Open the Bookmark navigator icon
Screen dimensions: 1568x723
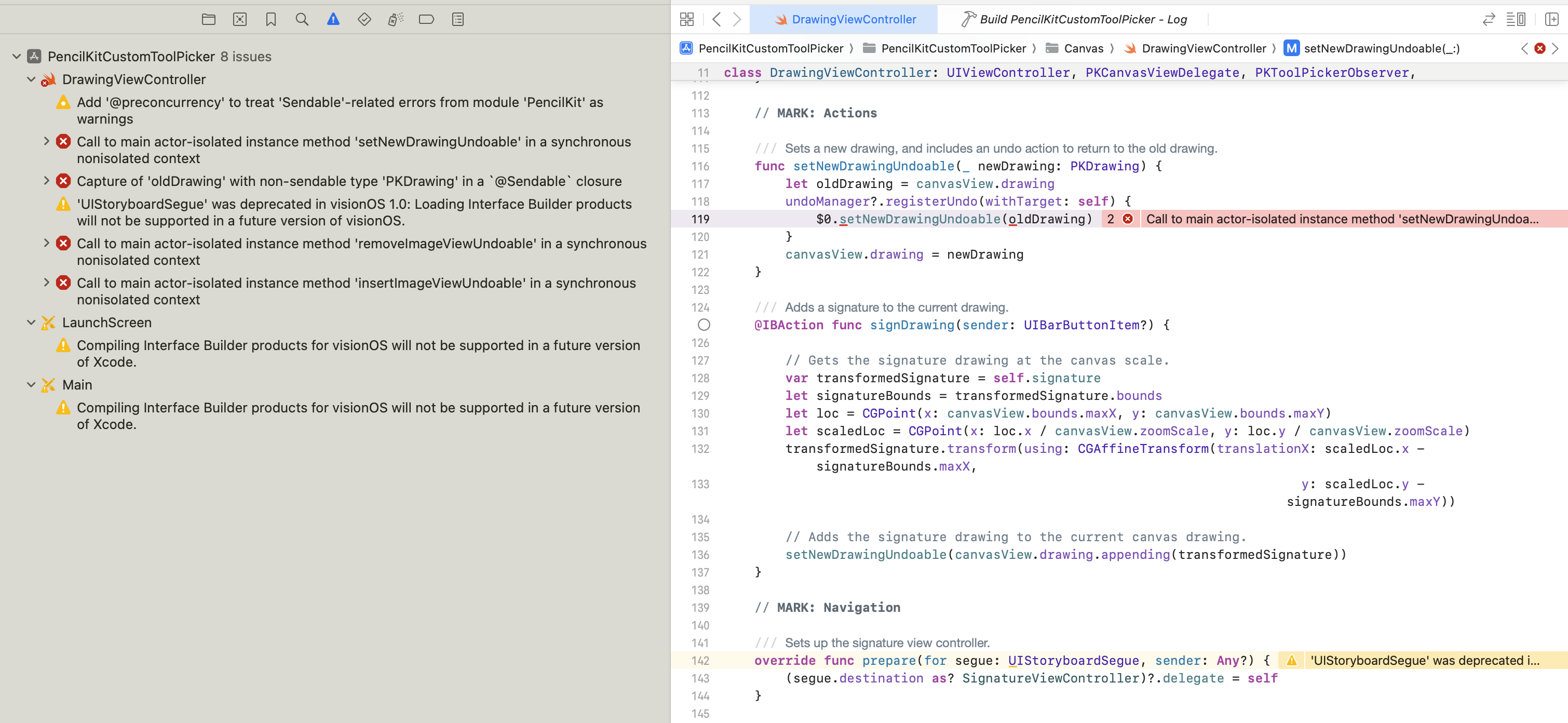[x=271, y=20]
